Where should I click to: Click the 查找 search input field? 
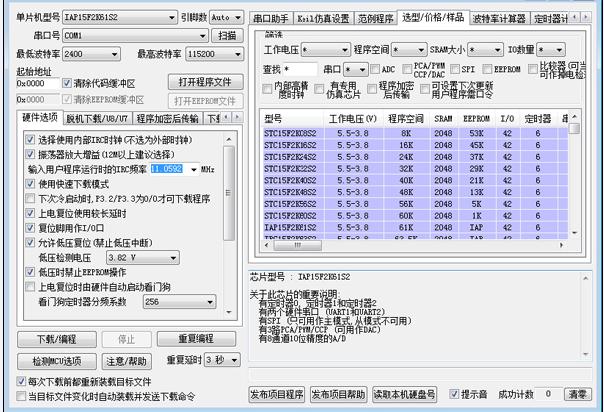(300, 69)
